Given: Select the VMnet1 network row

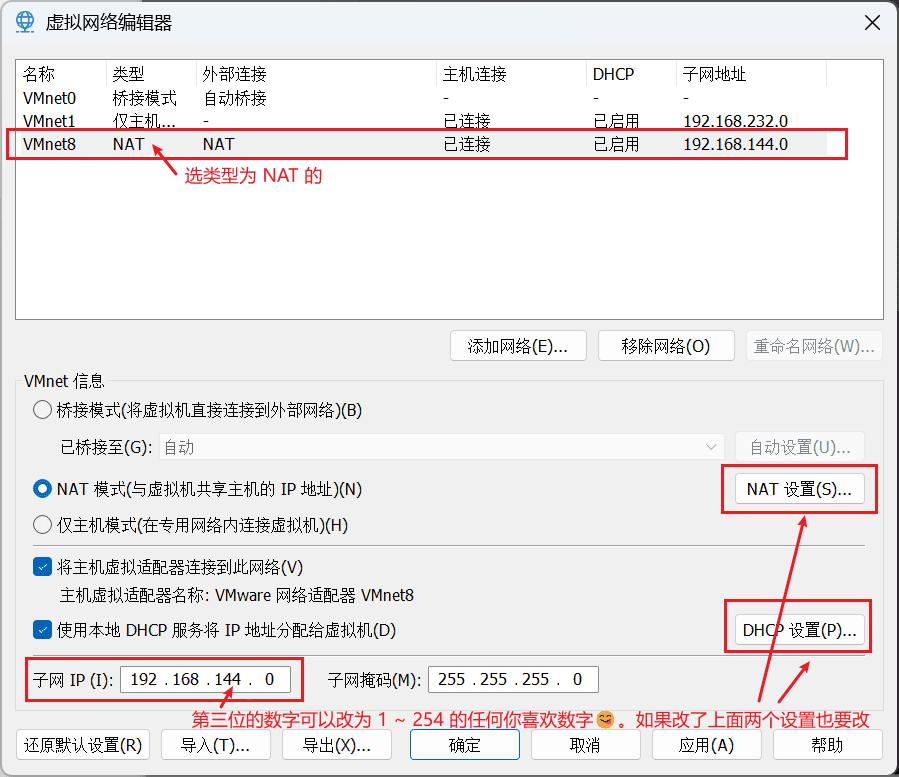Looking at the screenshot, I should click(424, 121).
